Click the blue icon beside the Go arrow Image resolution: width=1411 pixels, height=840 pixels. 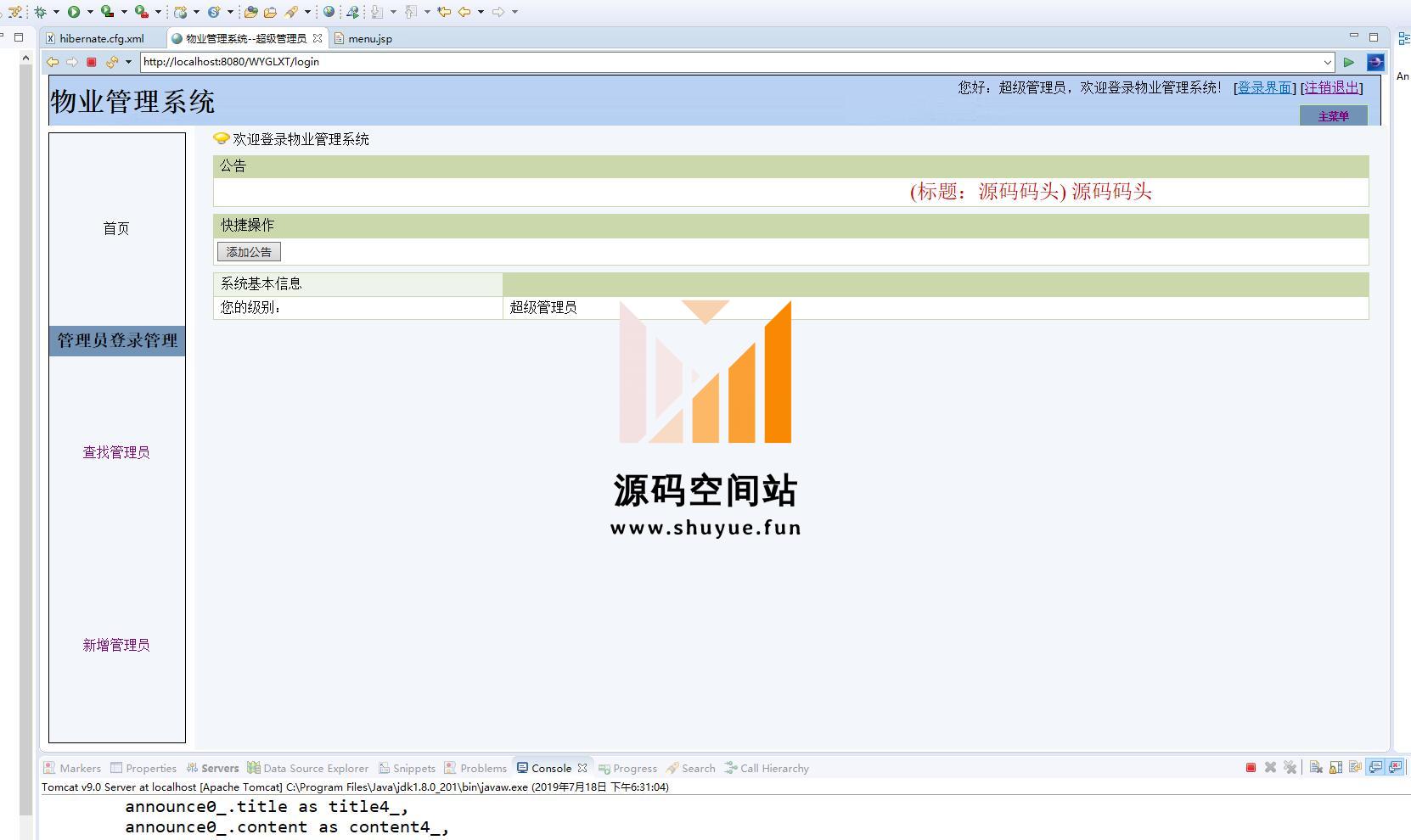pos(1375,62)
